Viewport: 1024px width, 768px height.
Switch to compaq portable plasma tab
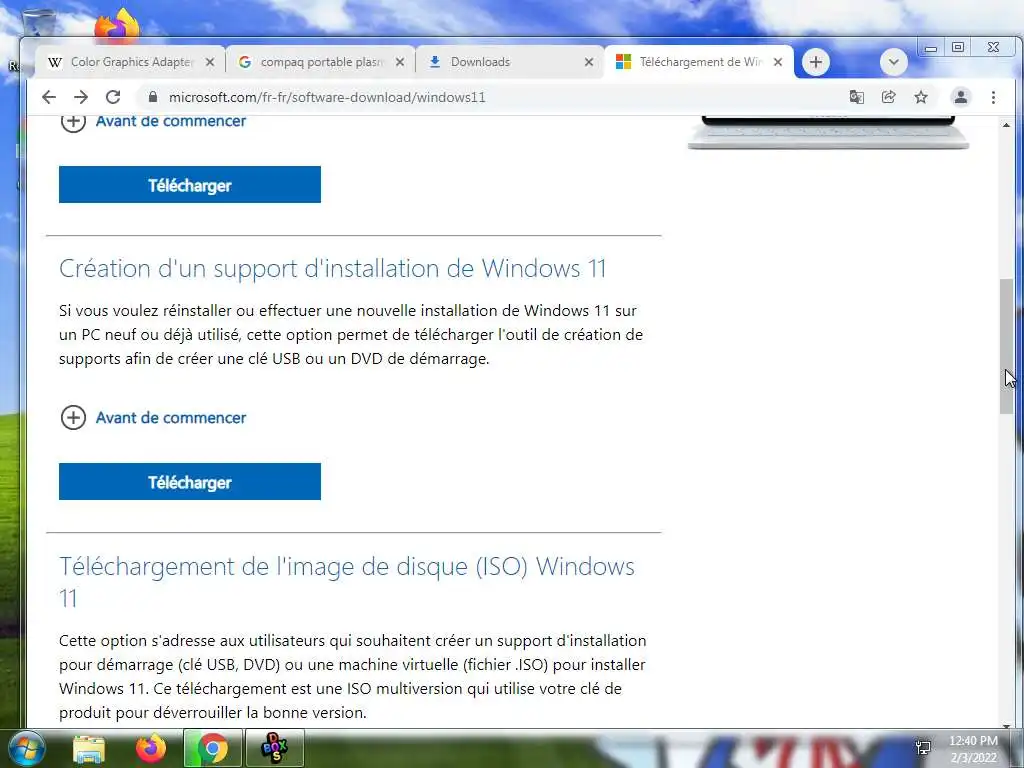320,62
